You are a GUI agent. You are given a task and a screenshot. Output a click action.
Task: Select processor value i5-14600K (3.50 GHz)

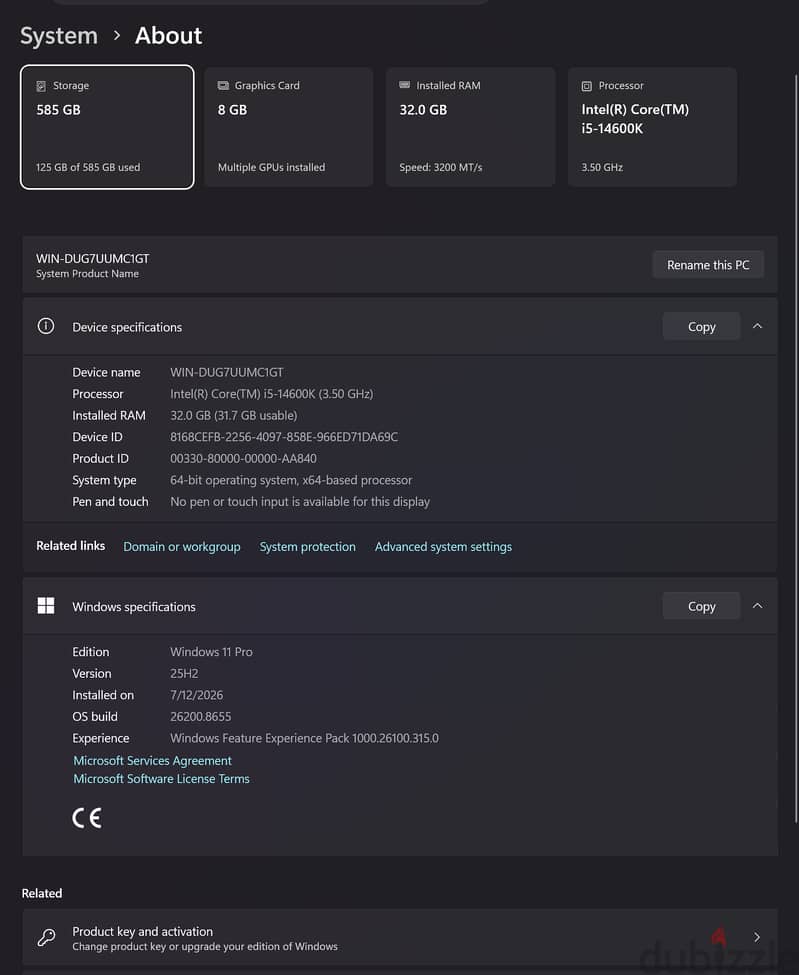[x=272, y=394]
